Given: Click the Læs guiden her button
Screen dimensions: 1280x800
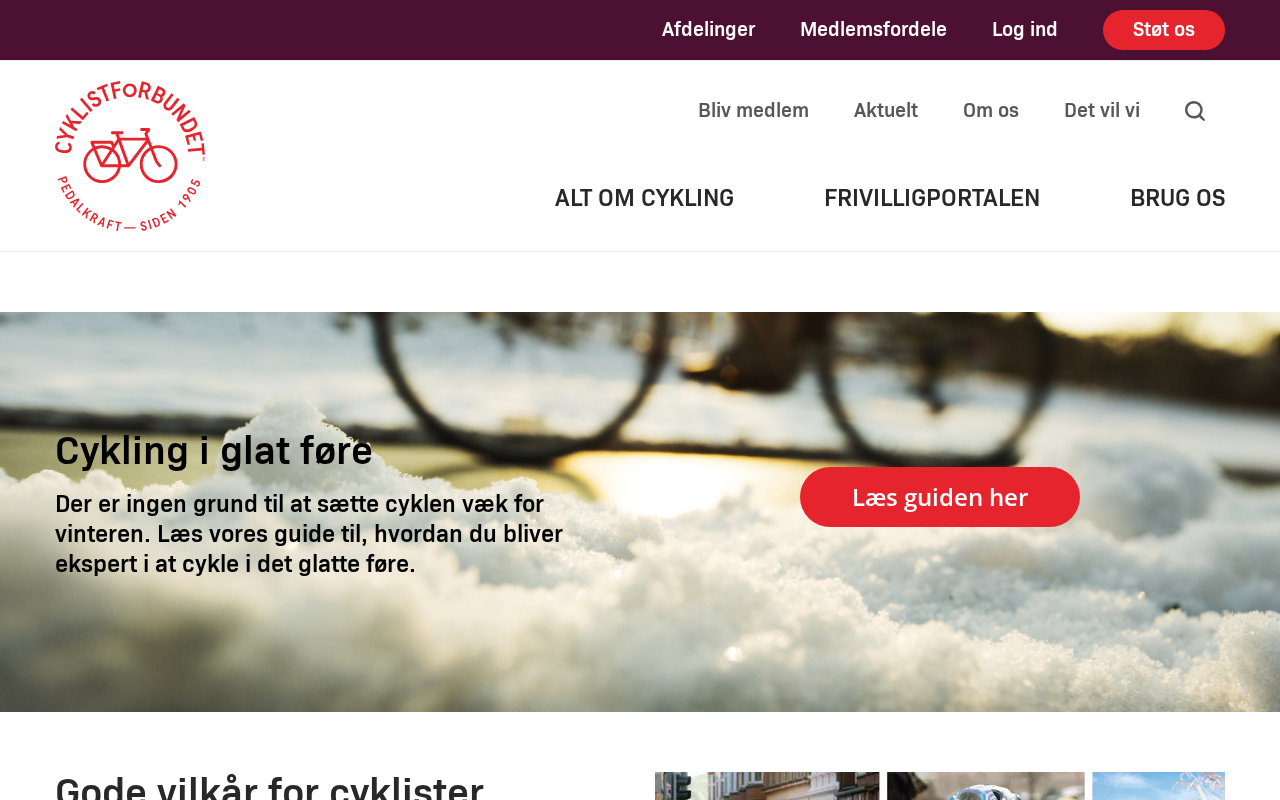Looking at the screenshot, I should (x=940, y=497).
